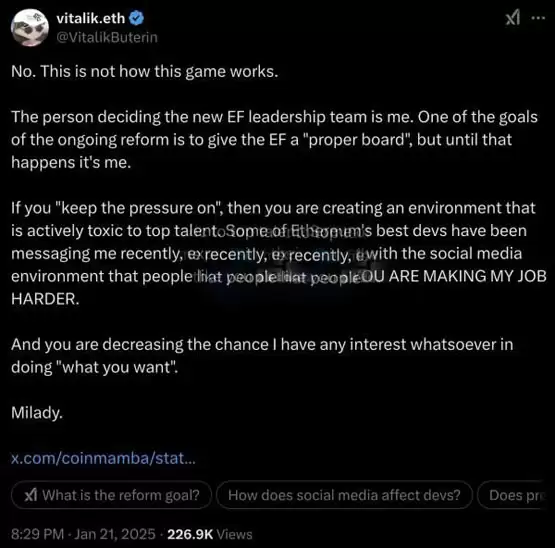Open the Grok icon beside more options
Image resolution: width=555 pixels, height=548 pixels.
(513, 18)
